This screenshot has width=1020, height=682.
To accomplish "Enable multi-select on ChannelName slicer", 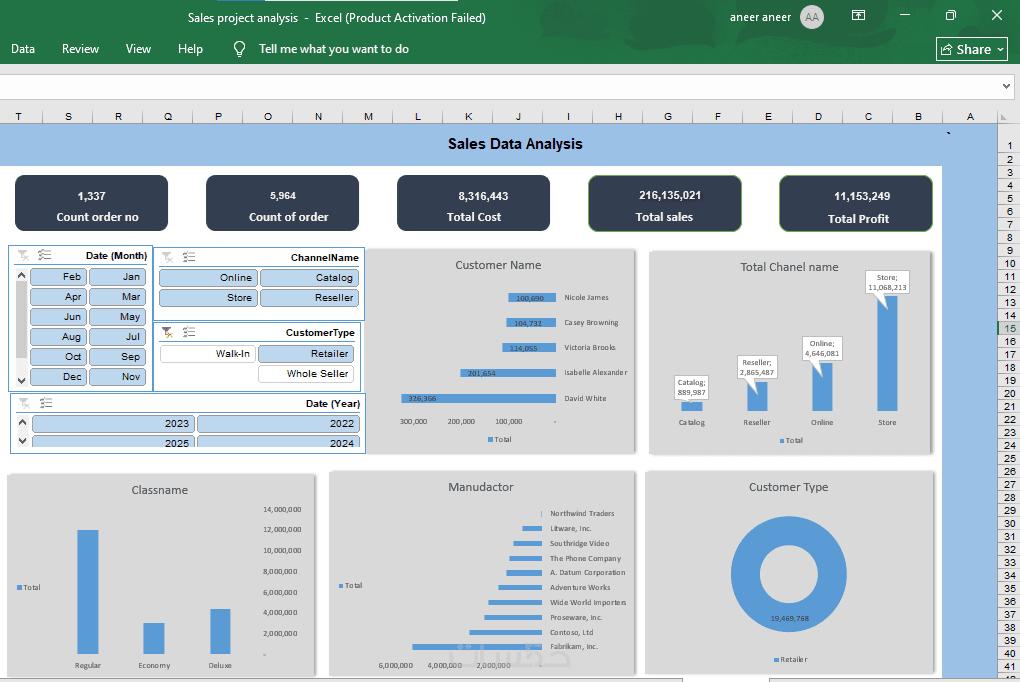I will click(189, 257).
